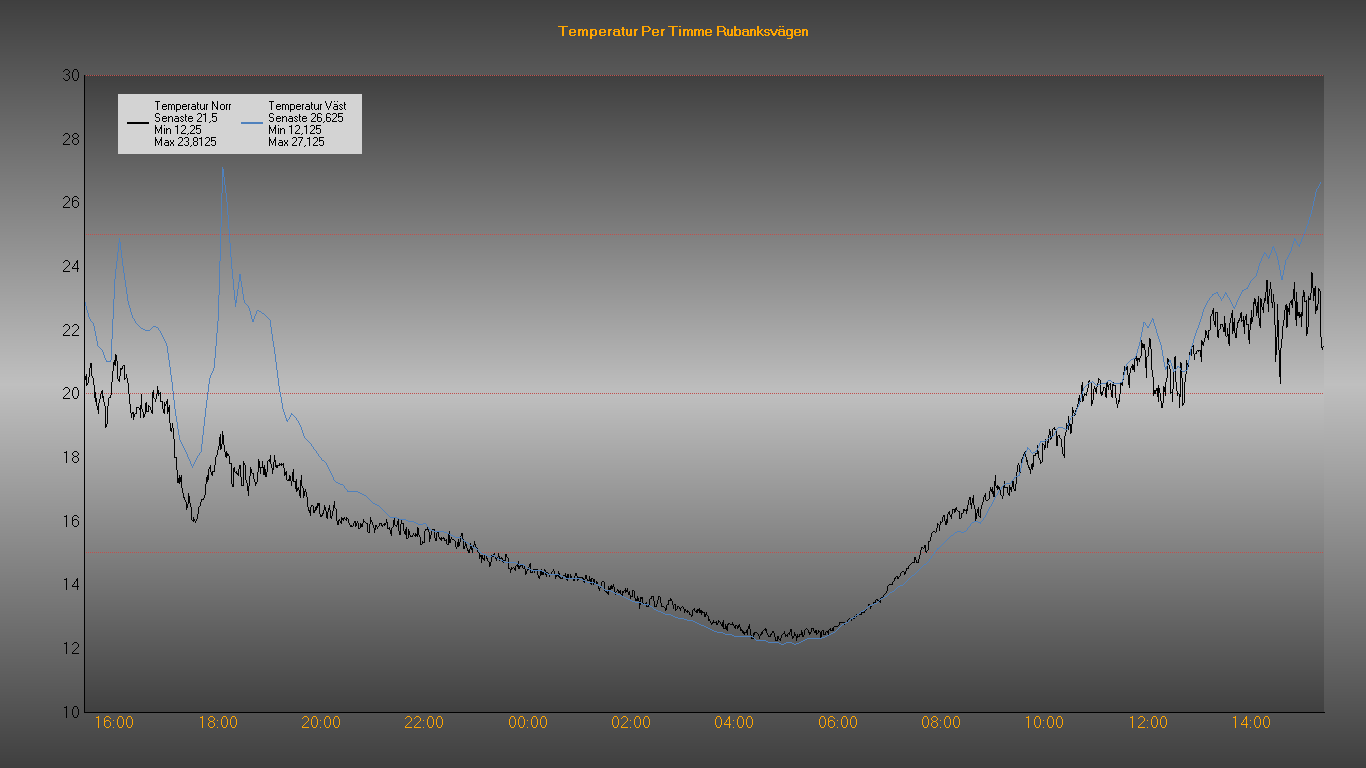This screenshot has height=768, width=1366.
Task: Select the 00:00 midnight axis label
Action: [x=528, y=723]
